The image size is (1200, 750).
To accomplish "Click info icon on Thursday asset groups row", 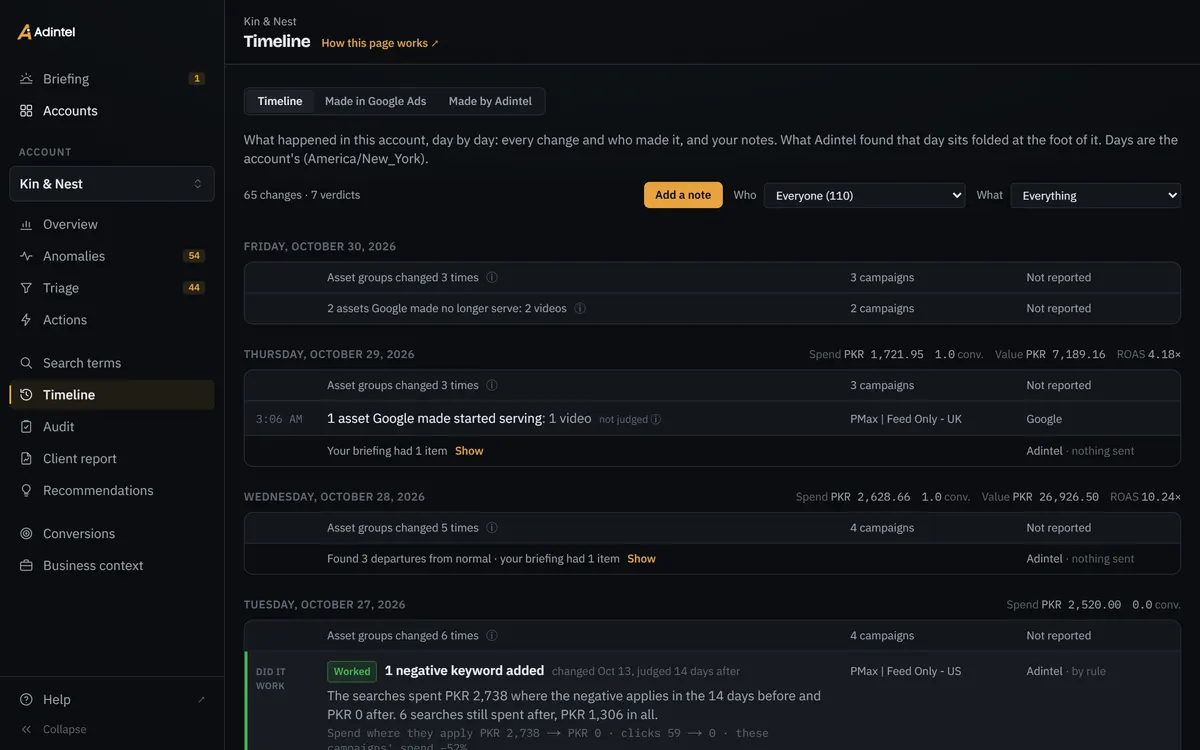I will click(x=492, y=386).
